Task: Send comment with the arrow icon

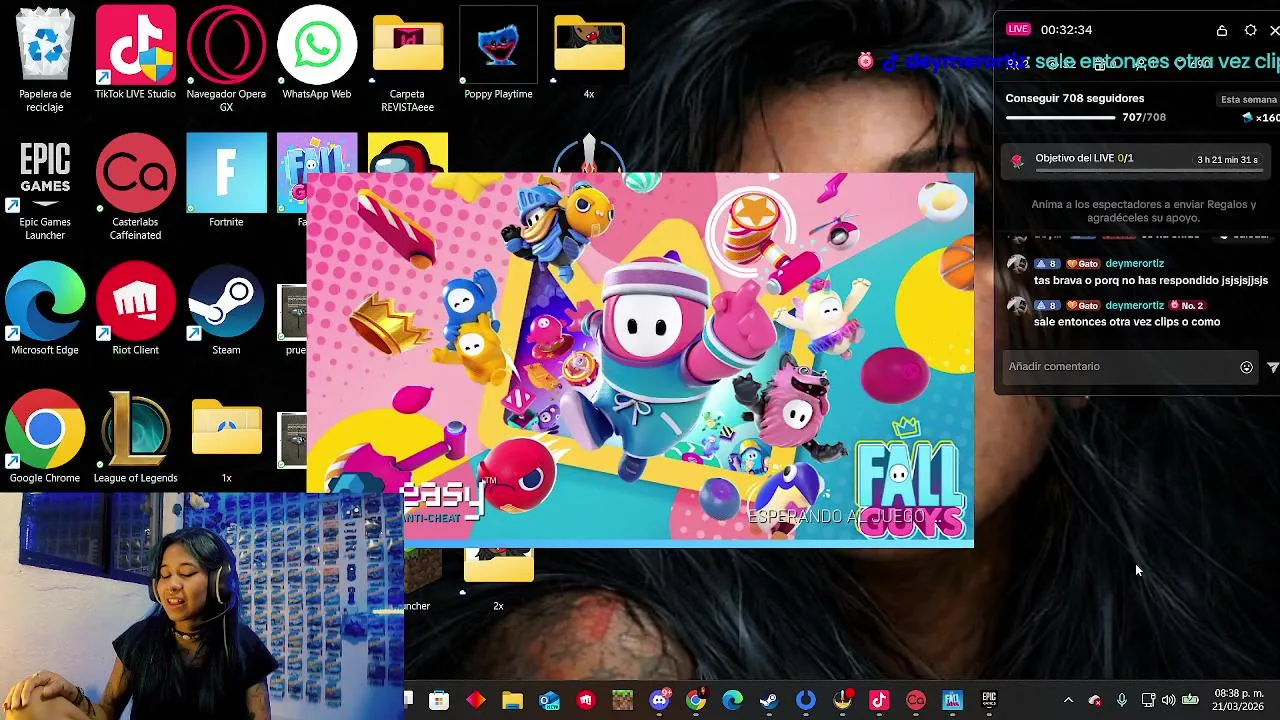Action: point(1272,367)
